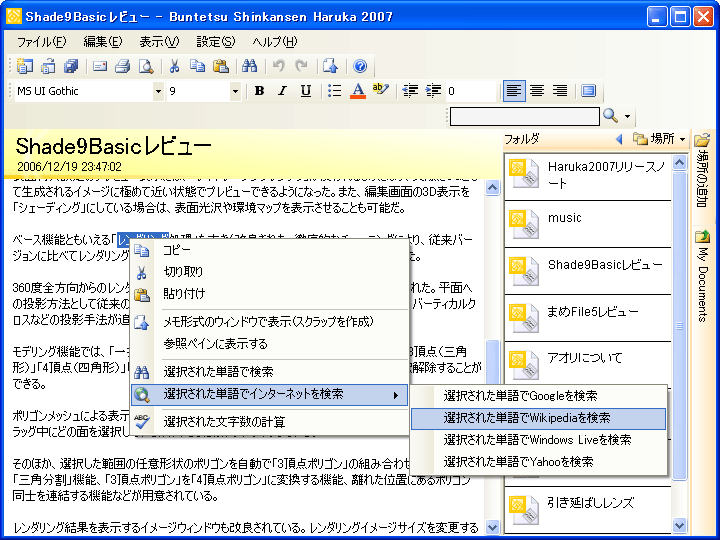The width and height of the screenshot is (720, 540).
Task: Open the ファイル(F) menu
Action: click(x=41, y=42)
